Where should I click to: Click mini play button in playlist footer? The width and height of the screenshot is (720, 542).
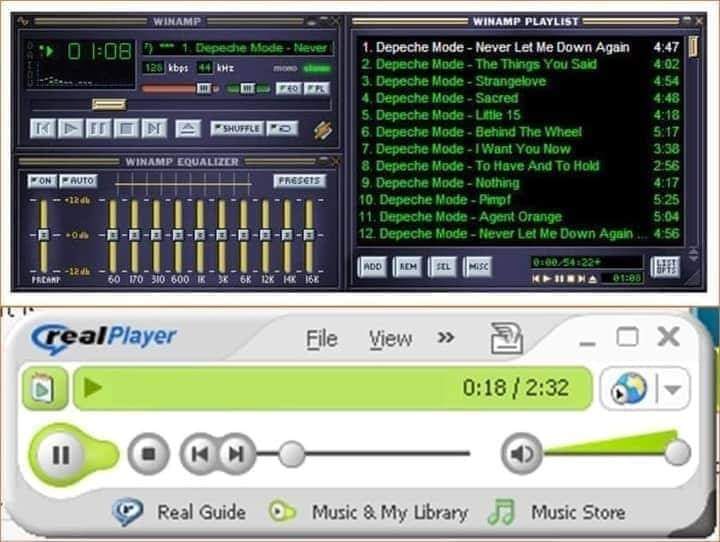pos(546,279)
